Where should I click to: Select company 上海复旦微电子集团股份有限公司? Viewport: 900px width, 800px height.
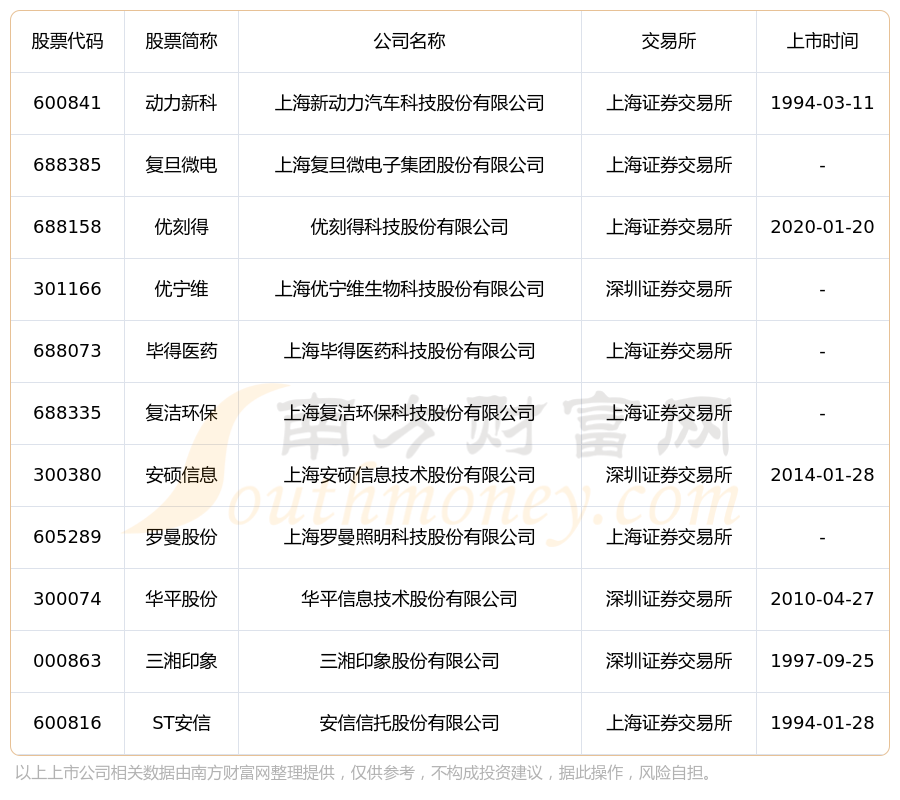(x=409, y=165)
